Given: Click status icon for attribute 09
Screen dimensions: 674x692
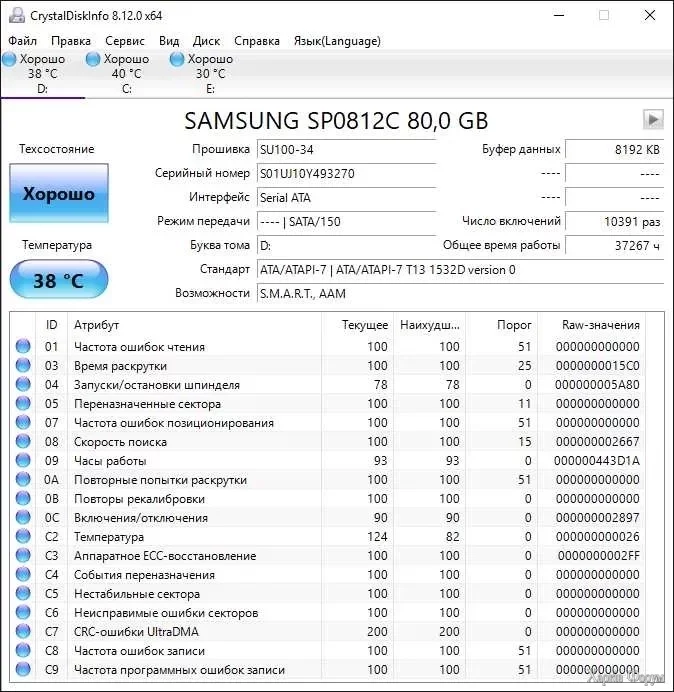Looking at the screenshot, I should 23,460.
